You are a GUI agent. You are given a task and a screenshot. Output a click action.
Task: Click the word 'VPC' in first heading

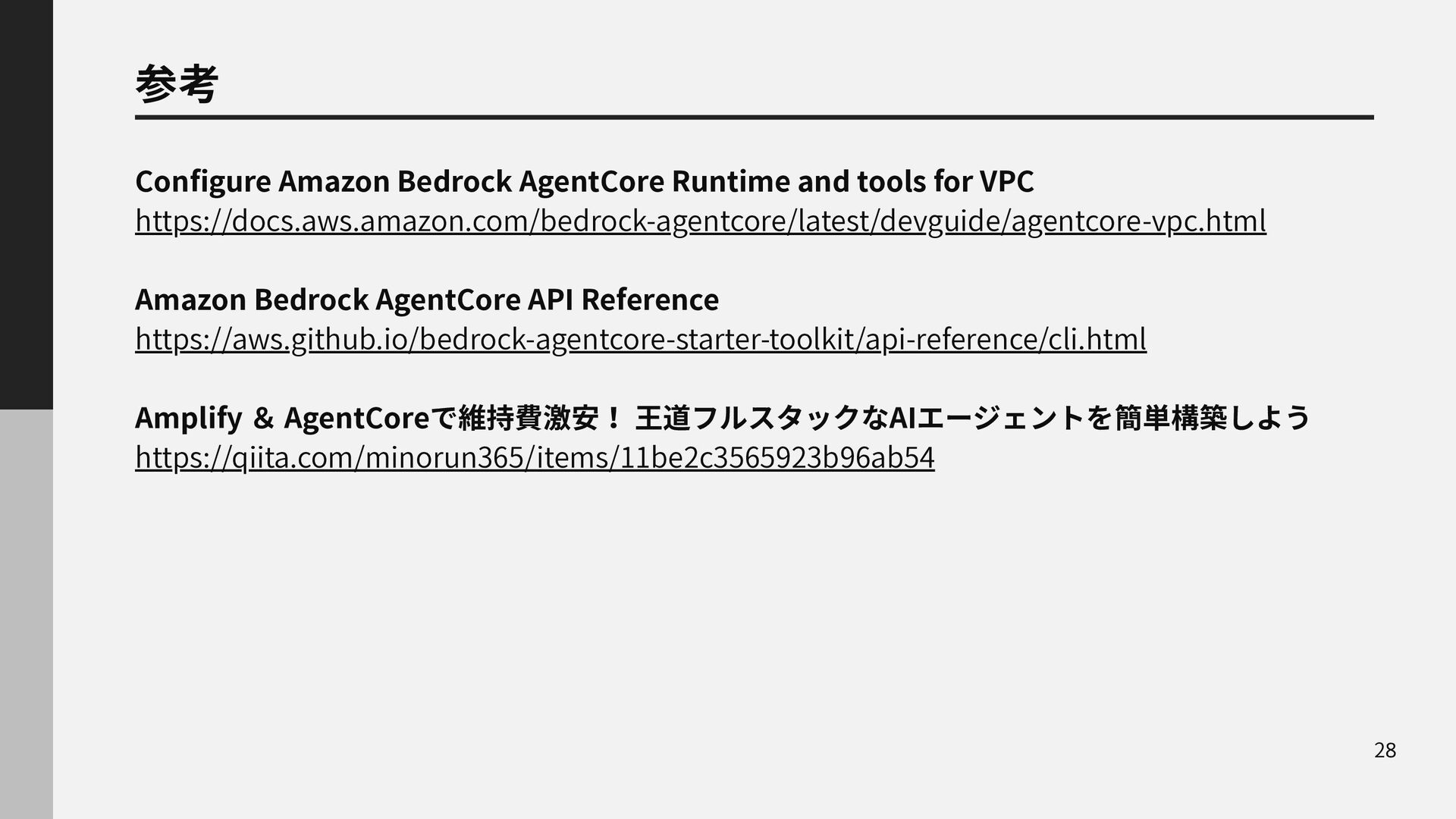1006,181
